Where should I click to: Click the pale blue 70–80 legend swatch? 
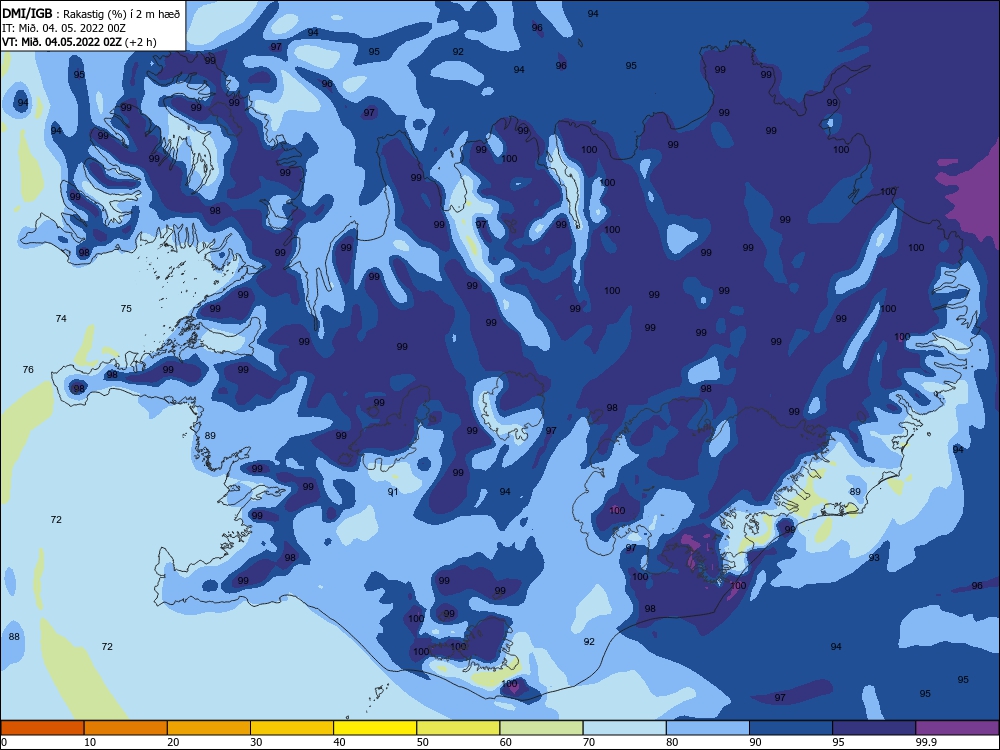point(625,728)
